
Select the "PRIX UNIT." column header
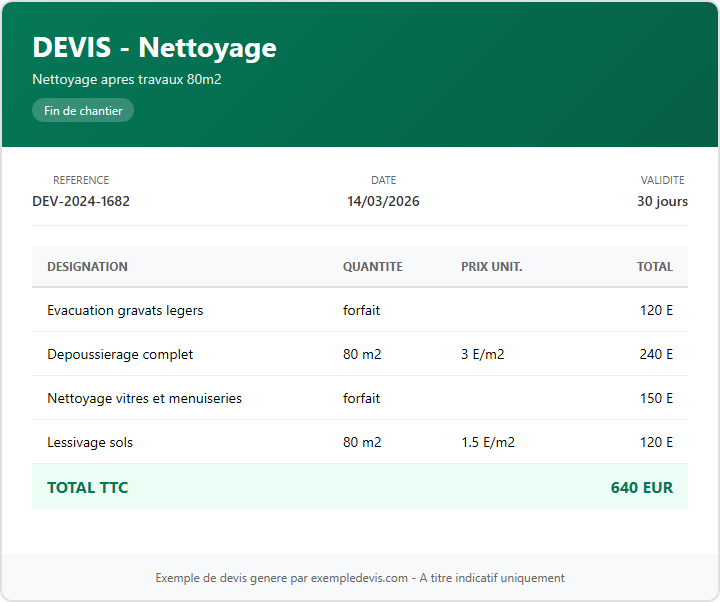click(491, 267)
